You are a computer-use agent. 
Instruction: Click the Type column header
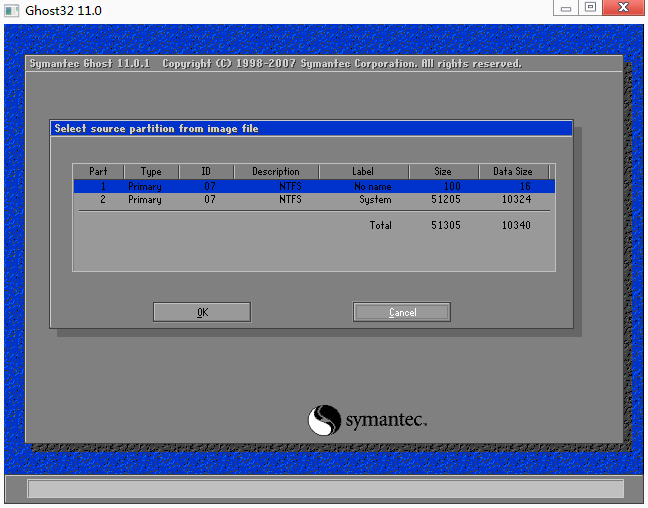point(151,172)
